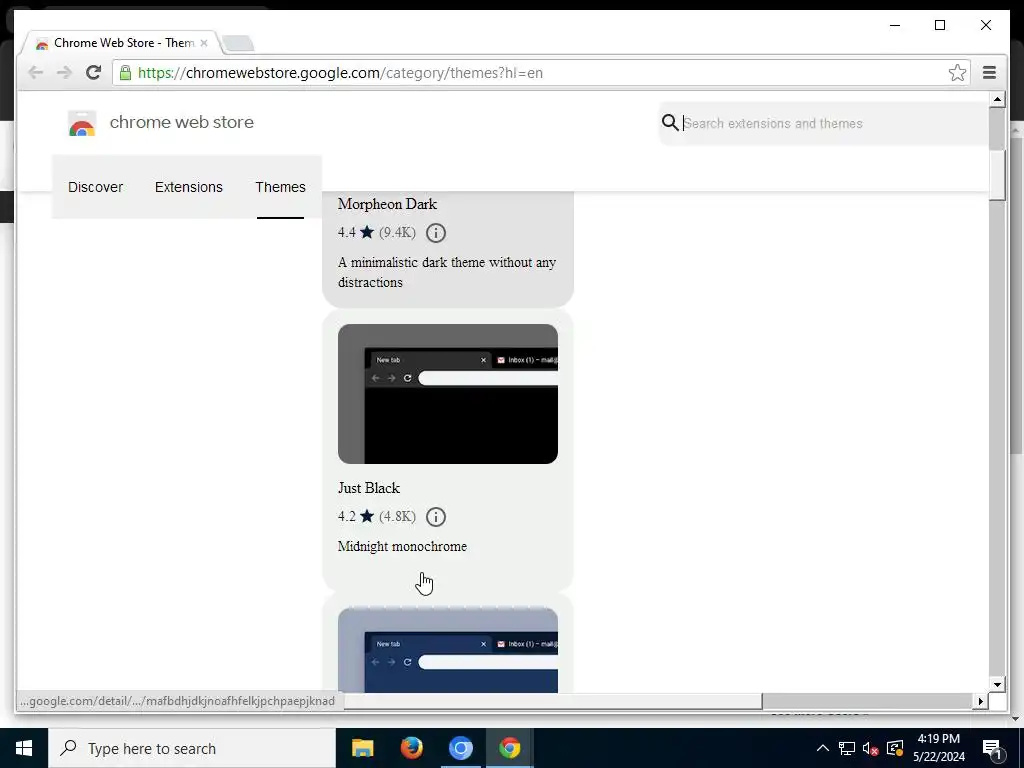Open the Morpheon Dark theme title
1024x768 pixels.
coord(387,204)
